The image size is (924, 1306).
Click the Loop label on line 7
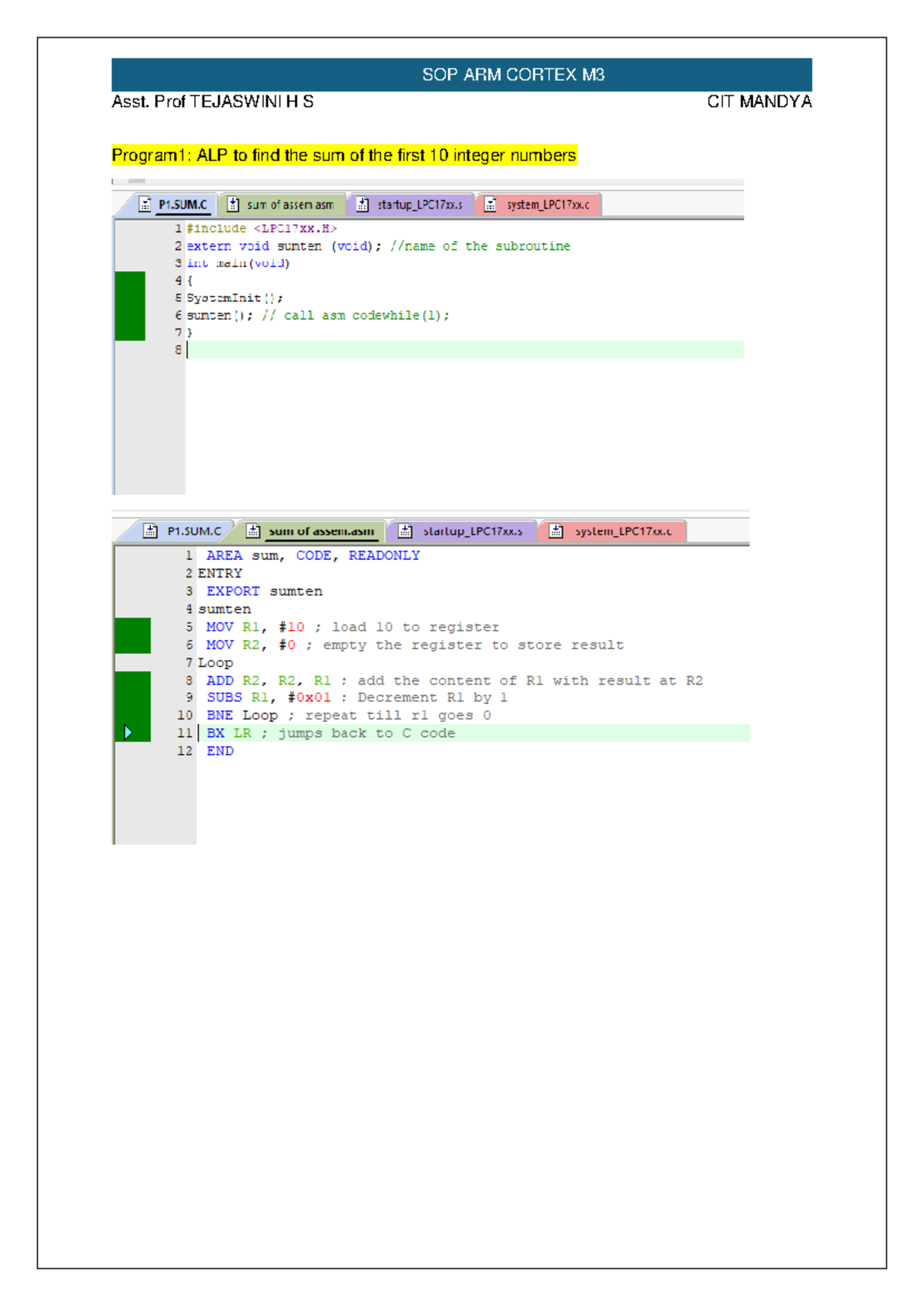[x=216, y=663]
